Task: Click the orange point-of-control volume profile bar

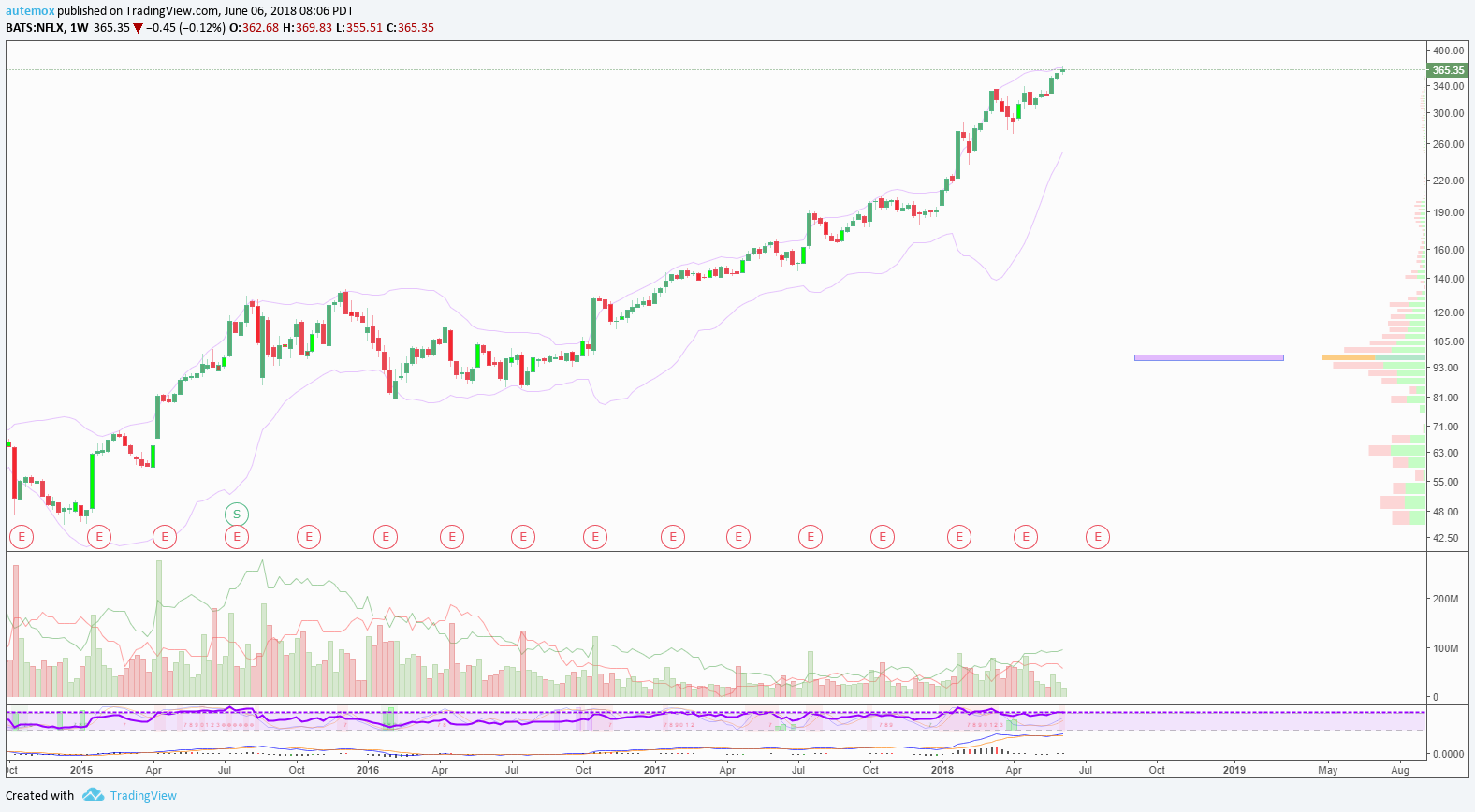Action: pos(1349,357)
